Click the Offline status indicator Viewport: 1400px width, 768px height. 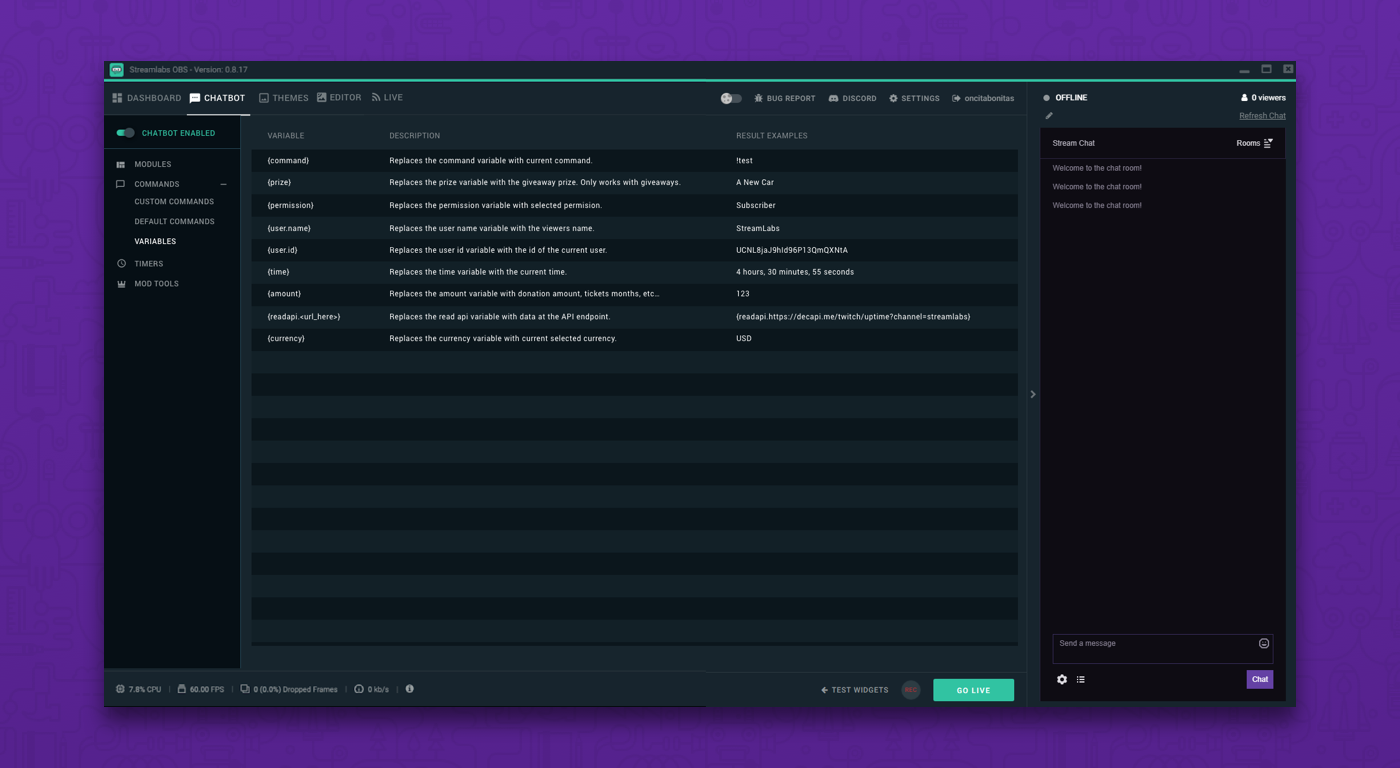coord(1065,98)
